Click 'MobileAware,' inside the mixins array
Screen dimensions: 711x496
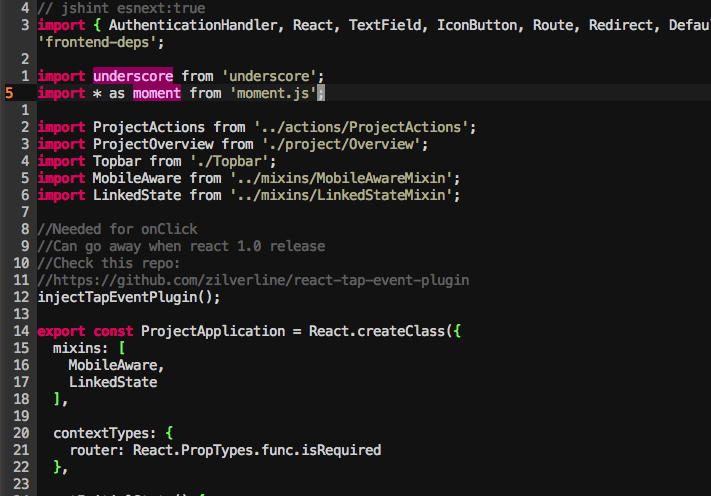coord(117,365)
